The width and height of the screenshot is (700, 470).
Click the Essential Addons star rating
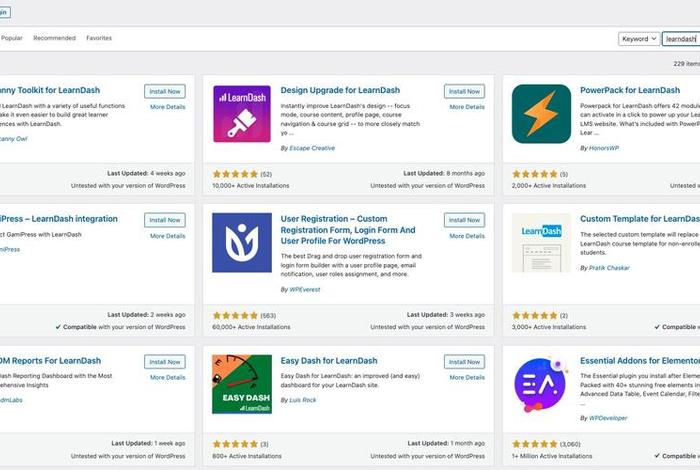pos(535,444)
